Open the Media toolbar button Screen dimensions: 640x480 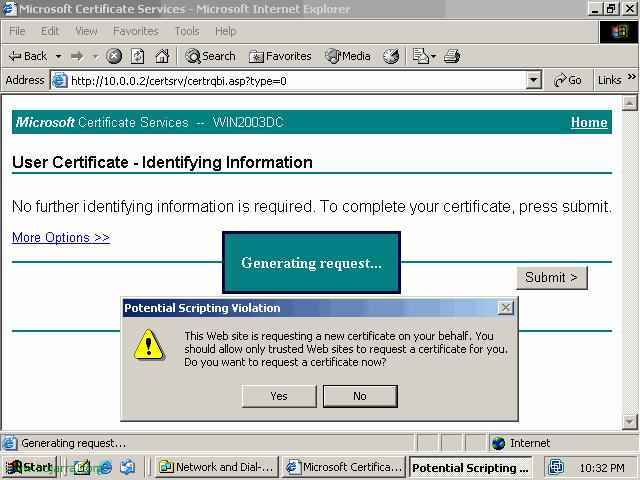tap(348, 56)
